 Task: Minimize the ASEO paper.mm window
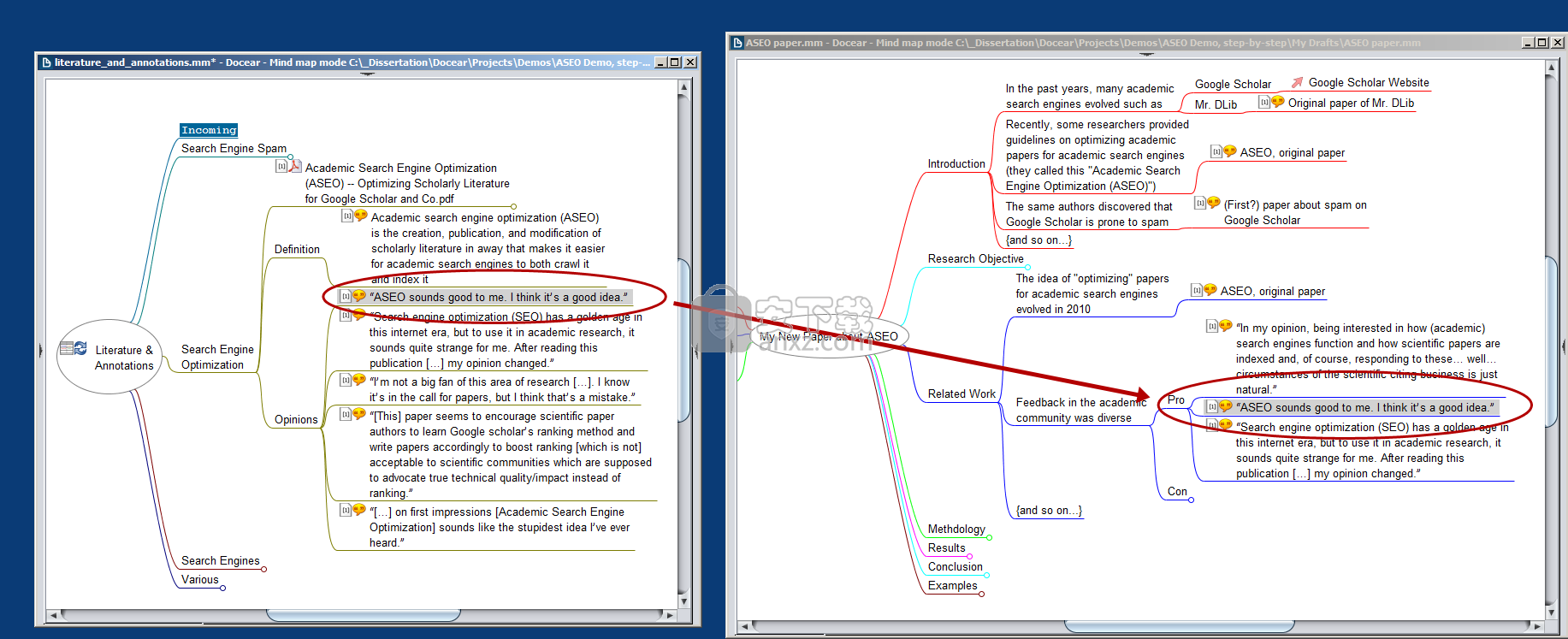click(x=1528, y=43)
